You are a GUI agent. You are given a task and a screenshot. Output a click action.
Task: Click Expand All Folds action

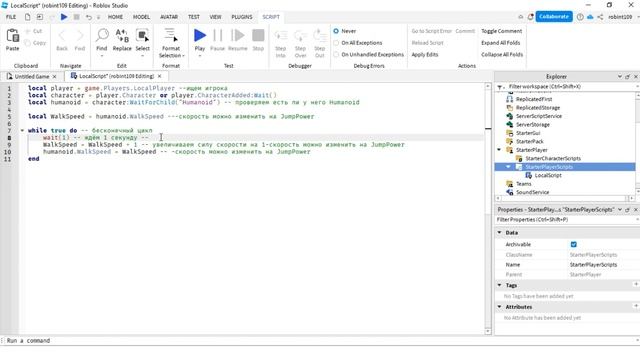tap(500, 42)
